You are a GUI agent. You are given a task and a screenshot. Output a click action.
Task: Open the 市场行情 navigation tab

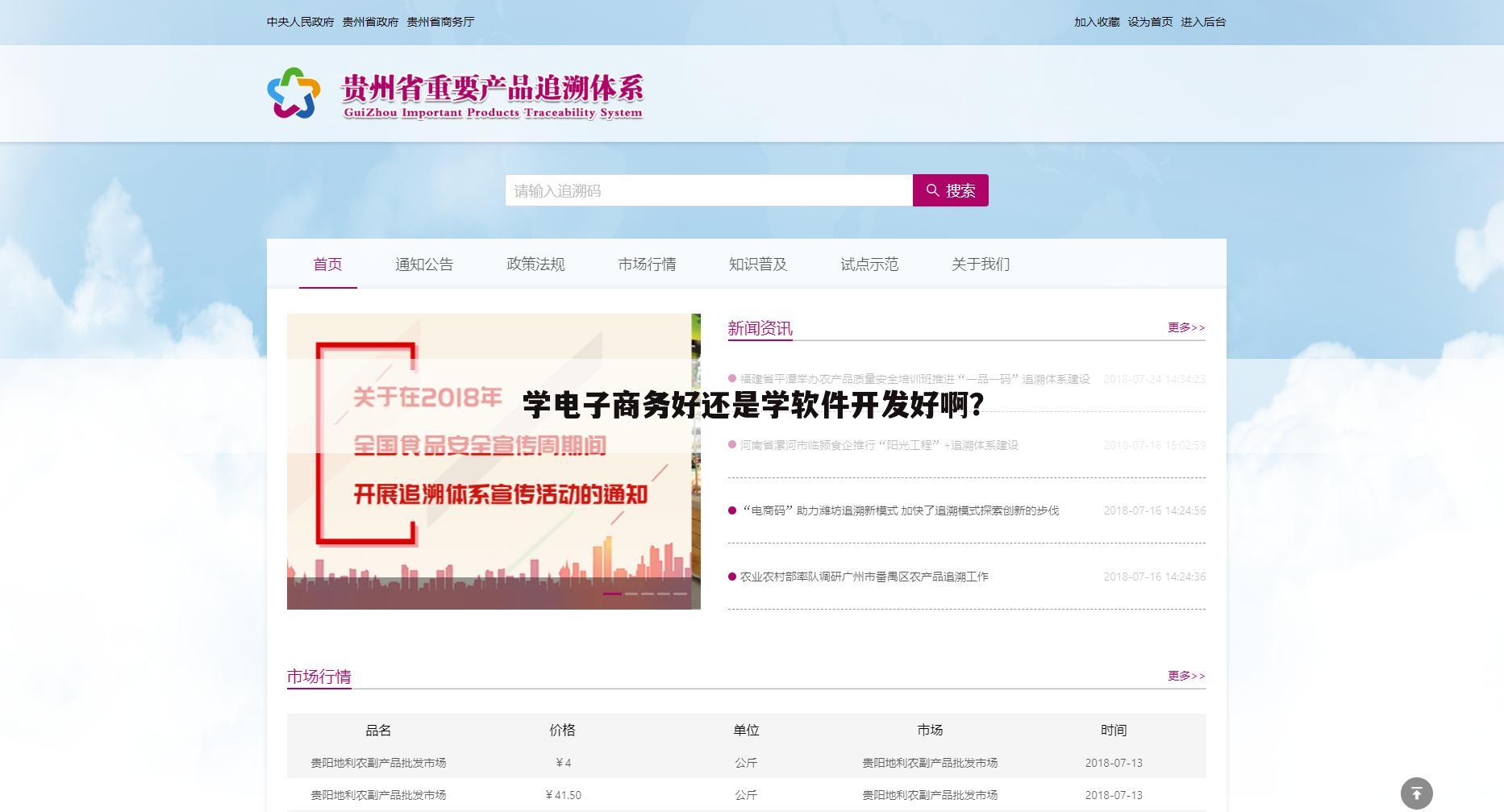(x=647, y=264)
